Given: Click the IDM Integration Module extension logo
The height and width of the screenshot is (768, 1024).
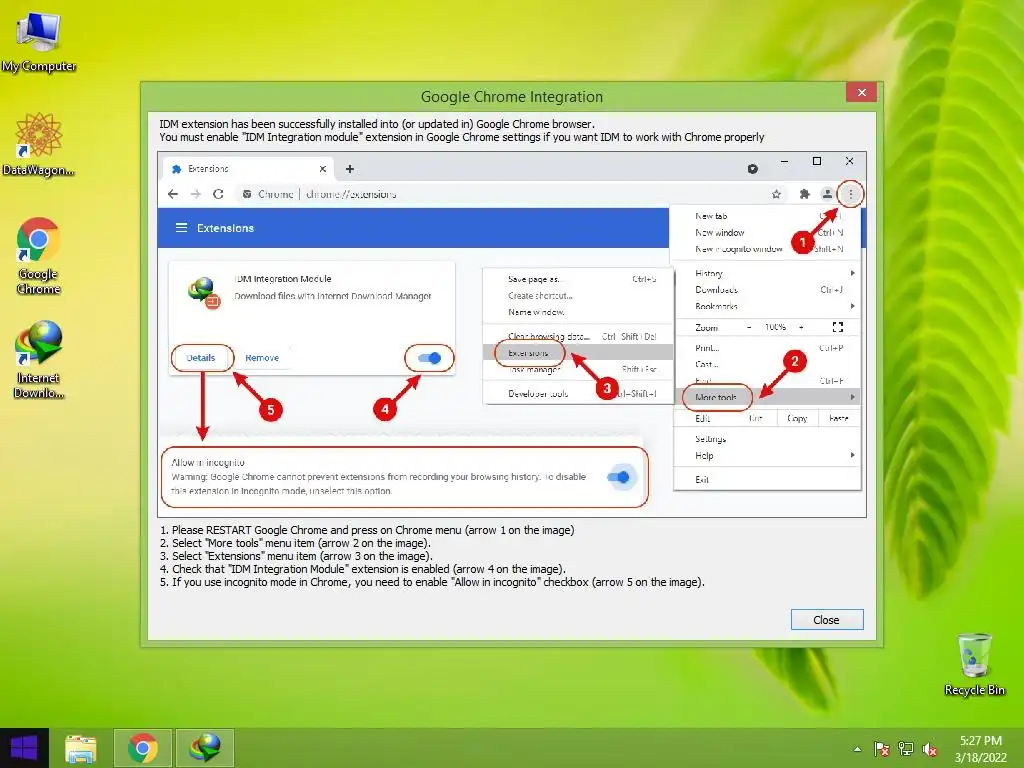Looking at the screenshot, I should coord(204,292).
